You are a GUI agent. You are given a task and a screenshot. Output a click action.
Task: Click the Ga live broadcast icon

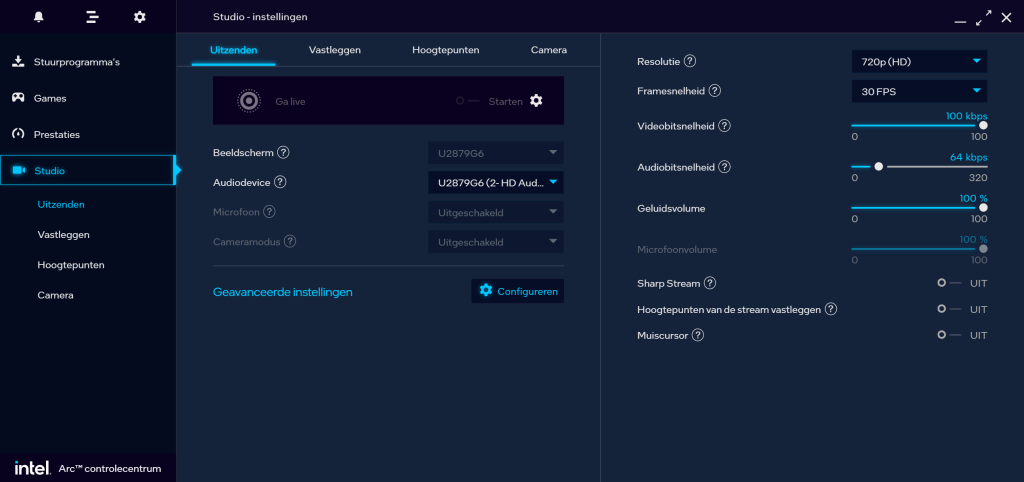click(249, 101)
